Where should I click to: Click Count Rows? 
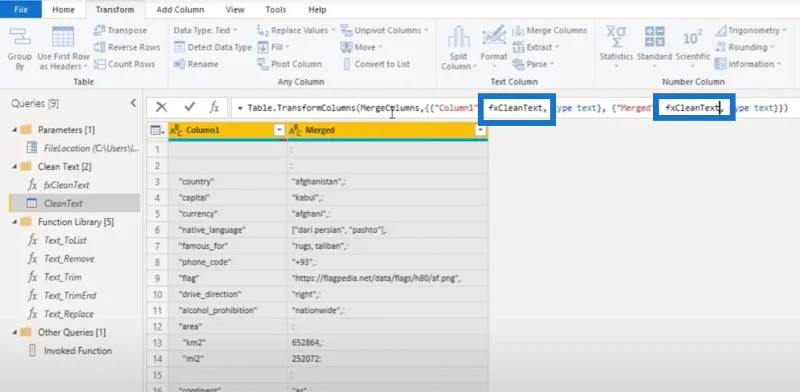tap(124, 64)
